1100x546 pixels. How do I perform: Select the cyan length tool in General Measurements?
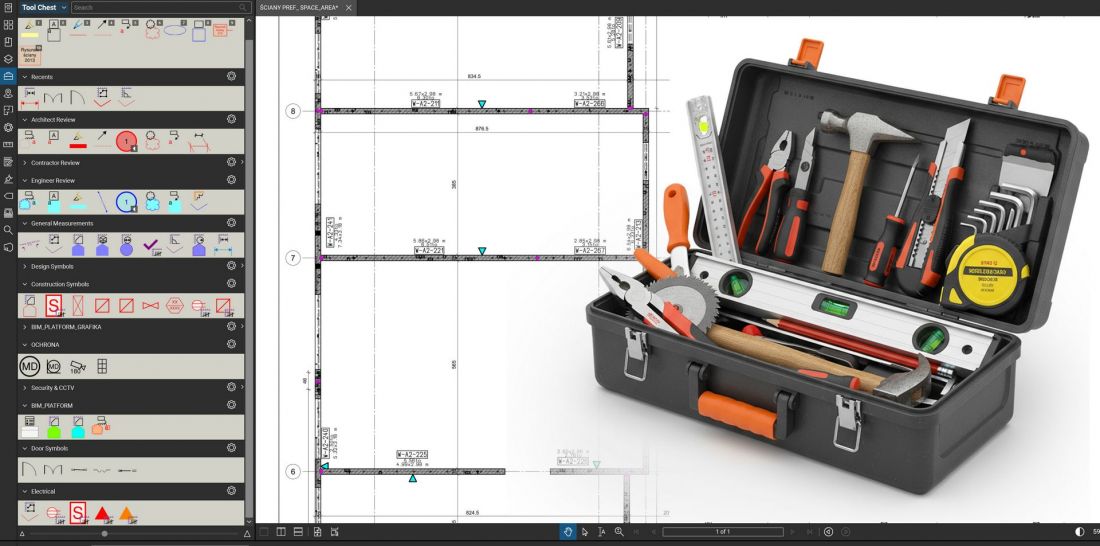pos(222,245)
